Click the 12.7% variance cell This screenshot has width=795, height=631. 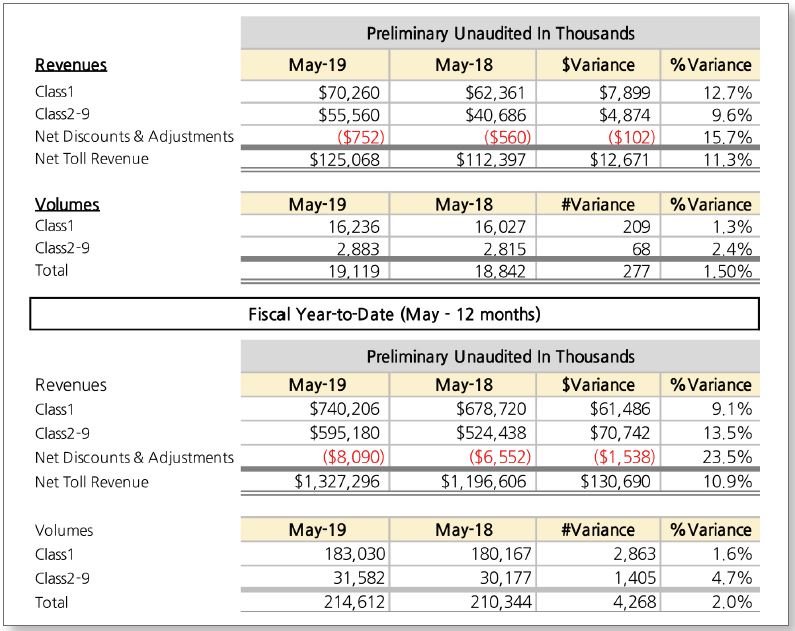pos(728,93)
